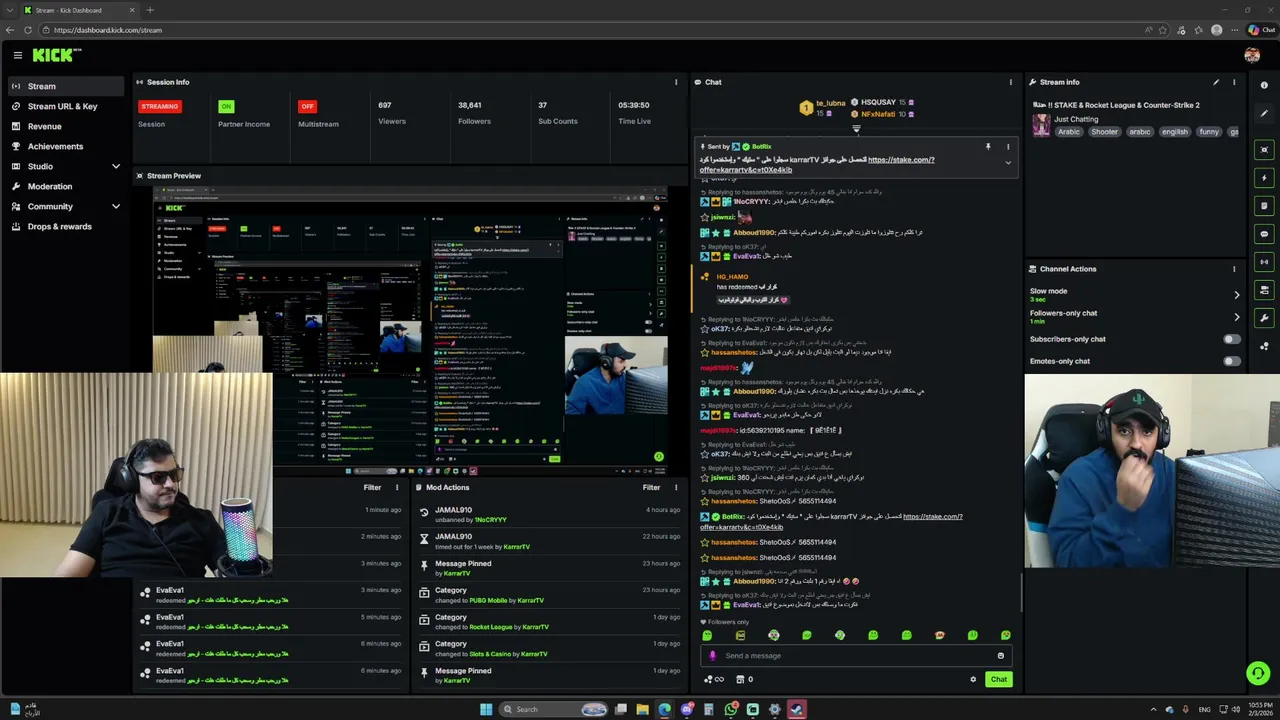Image resolution: width=1280 pixels, height=720 pixels.
Task: Go to Stream in sidebar
Action: 66,86
